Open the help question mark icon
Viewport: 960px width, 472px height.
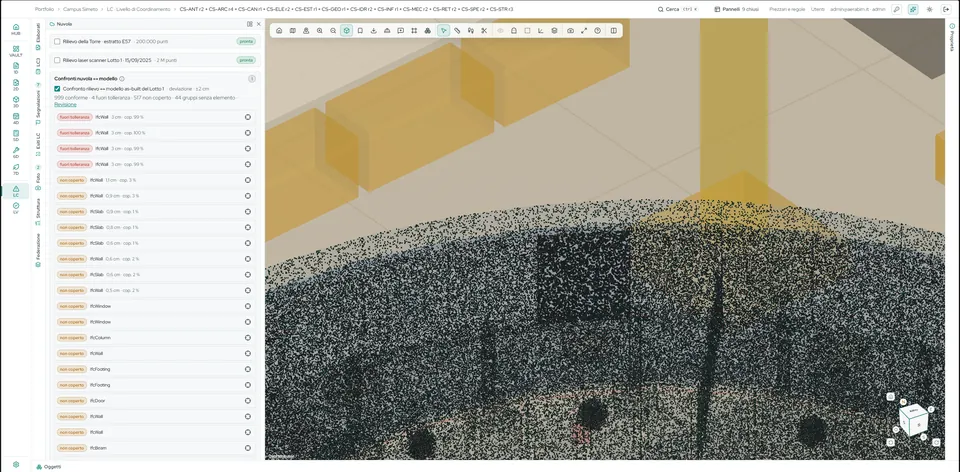(x=598, y=31)
